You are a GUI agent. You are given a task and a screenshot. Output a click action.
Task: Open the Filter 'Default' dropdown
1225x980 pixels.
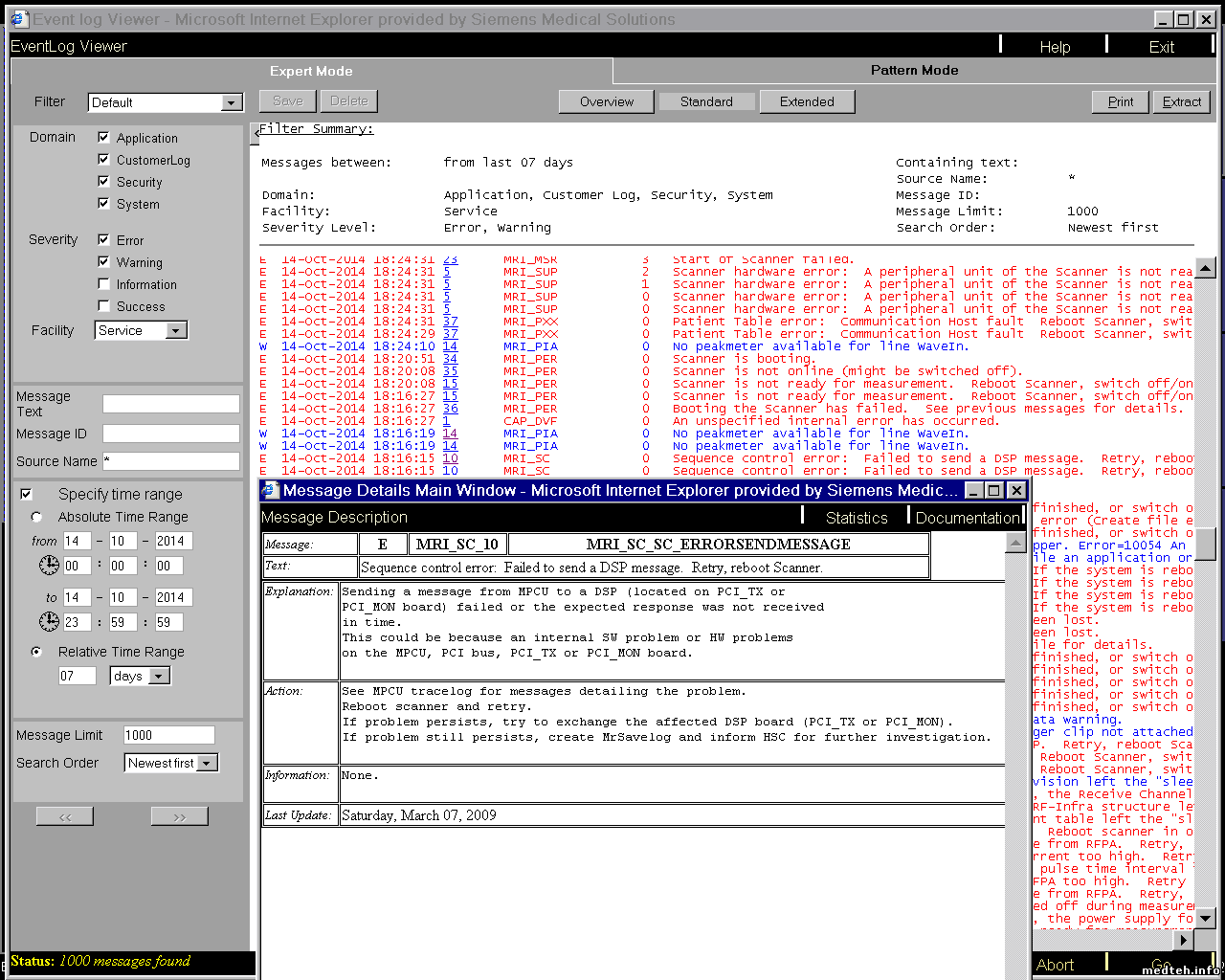(x=232, y=102)
